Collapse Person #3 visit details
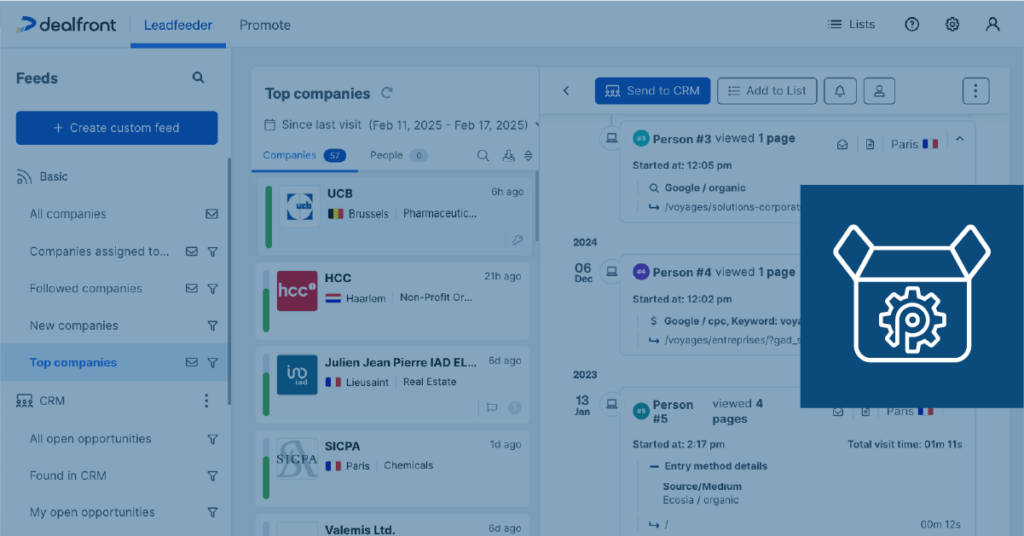The image size is (1024, 536). pyautogui.click(x=959, y=139)
